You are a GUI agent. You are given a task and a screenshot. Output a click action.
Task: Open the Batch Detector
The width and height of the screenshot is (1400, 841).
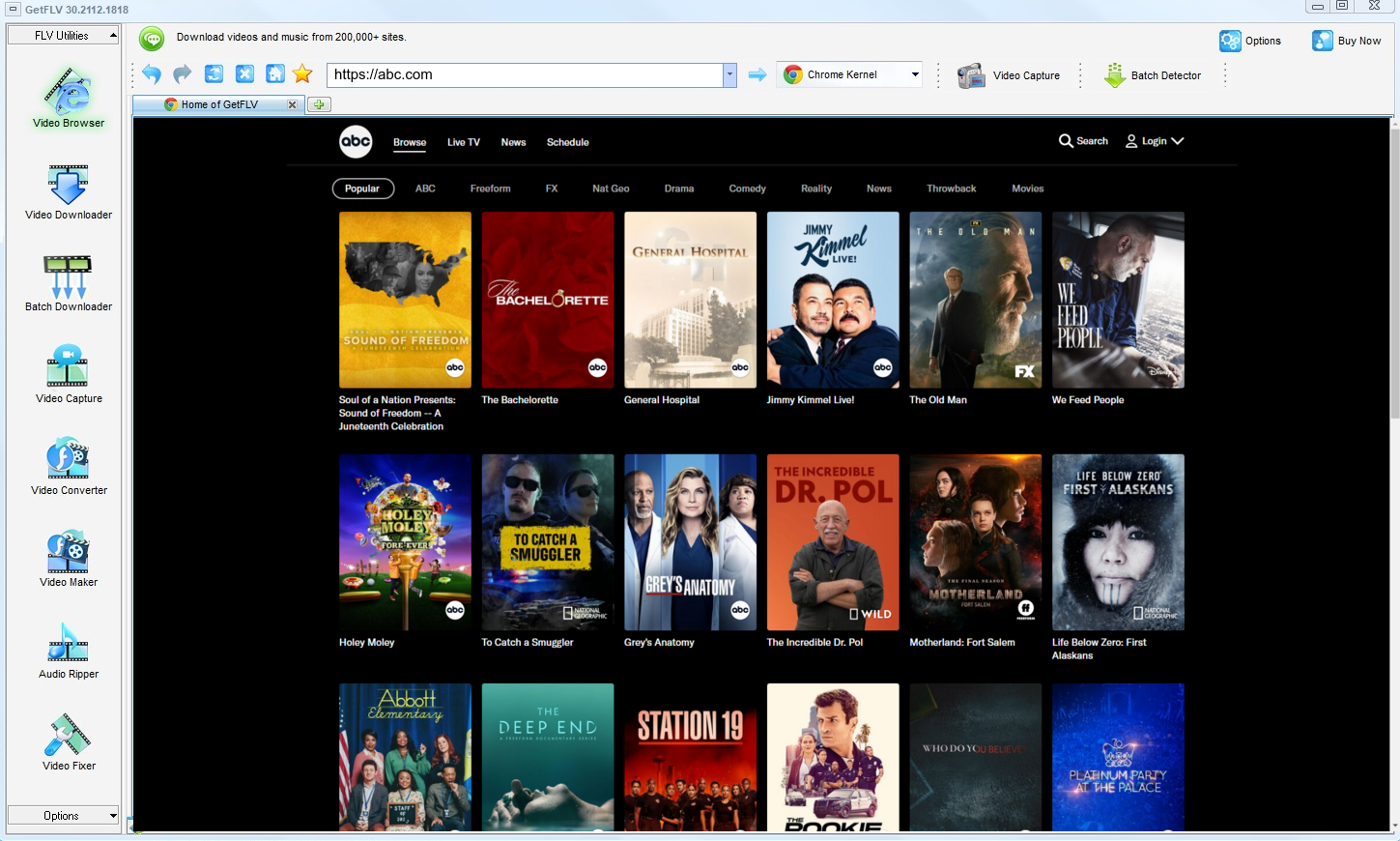pyautogui.click(x=1153, y=75)
